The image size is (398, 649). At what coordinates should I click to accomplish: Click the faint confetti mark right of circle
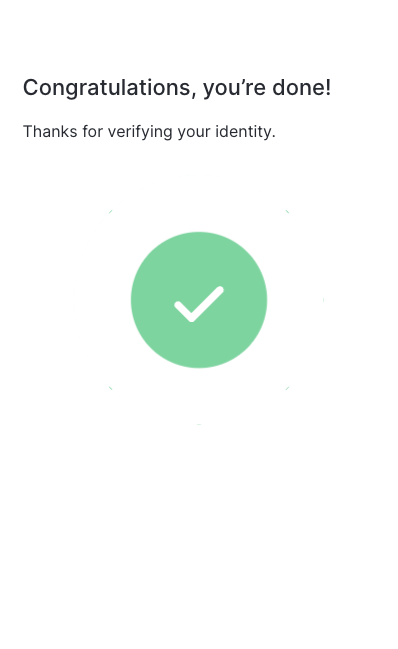click(x=324, y=300)
